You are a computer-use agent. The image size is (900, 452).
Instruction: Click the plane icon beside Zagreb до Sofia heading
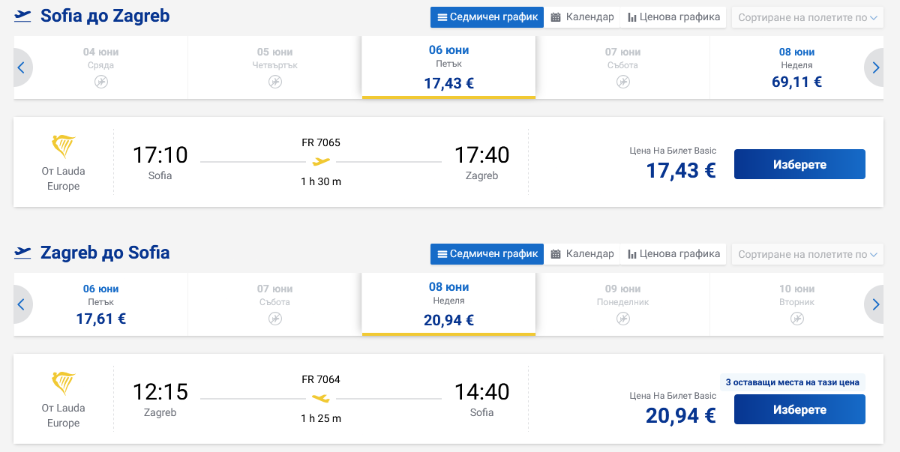(x=22, y=253)
